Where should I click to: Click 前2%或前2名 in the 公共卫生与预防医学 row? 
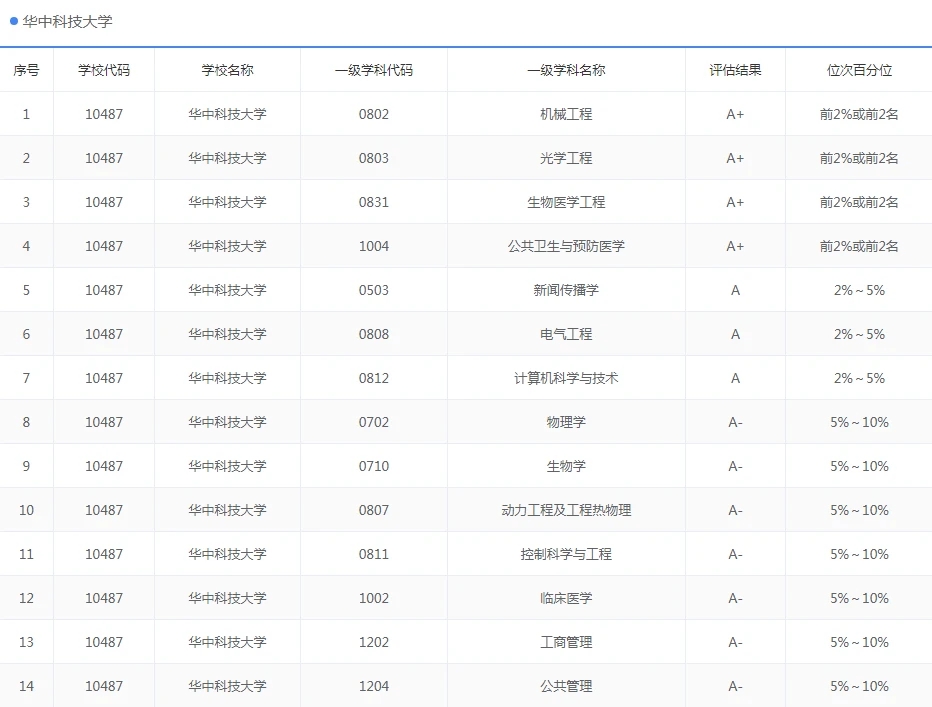(x=859, y=246)
